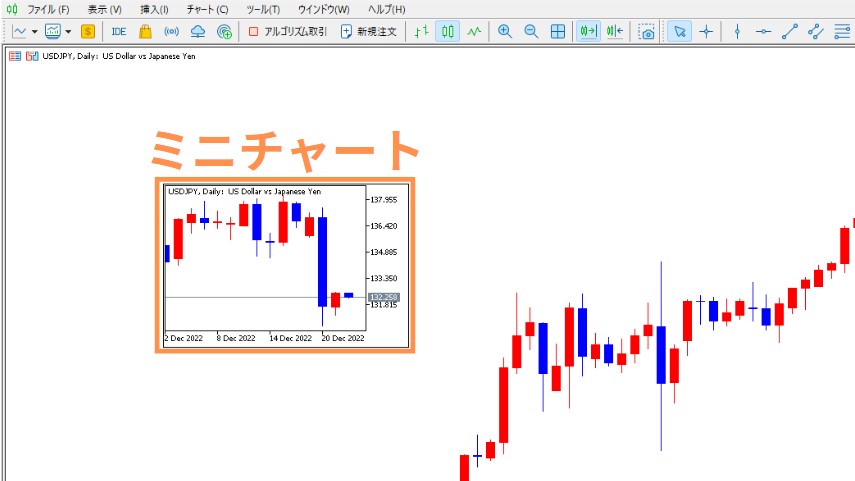Screen dimensions: 855x481
Task: Open the ウインドウ(W) menu
Action: click(x=323, y=9)
